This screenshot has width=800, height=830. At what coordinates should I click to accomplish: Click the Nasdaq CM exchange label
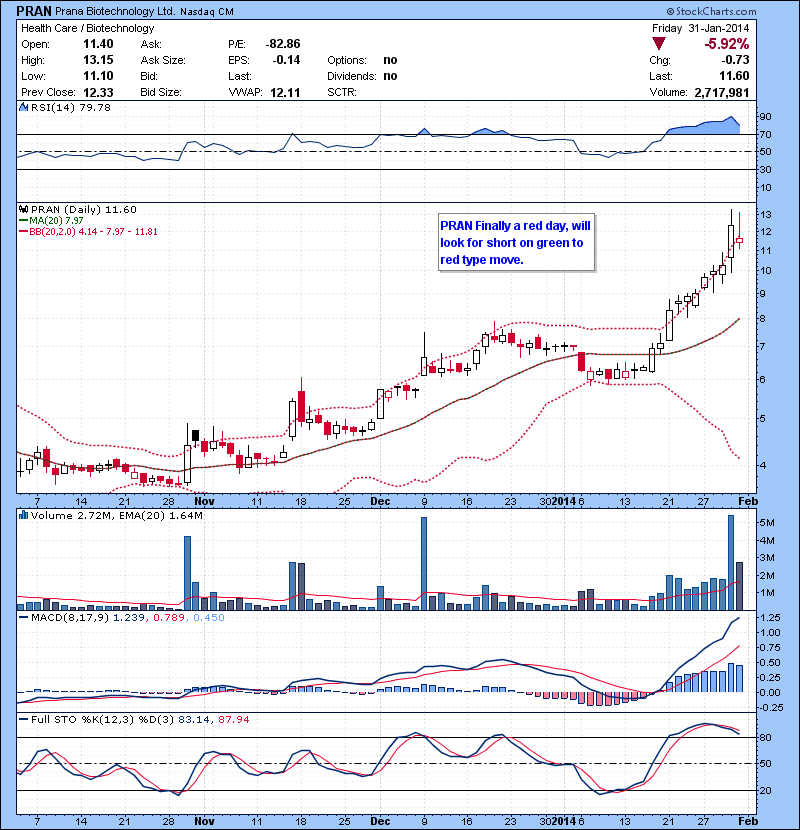coord(206,12)
